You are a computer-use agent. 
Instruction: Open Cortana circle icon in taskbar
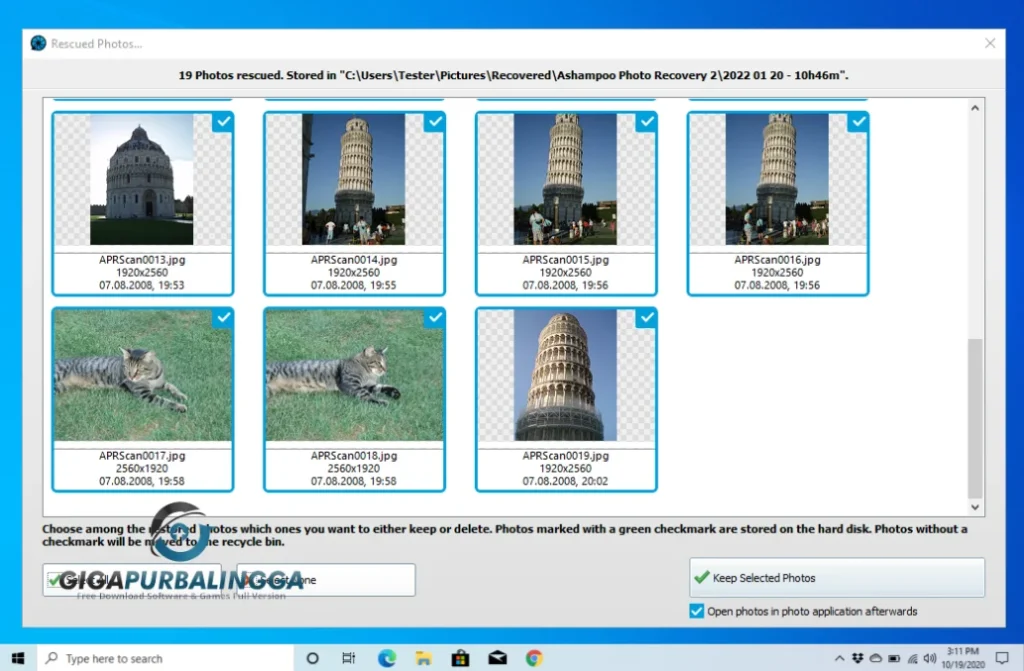312,658
